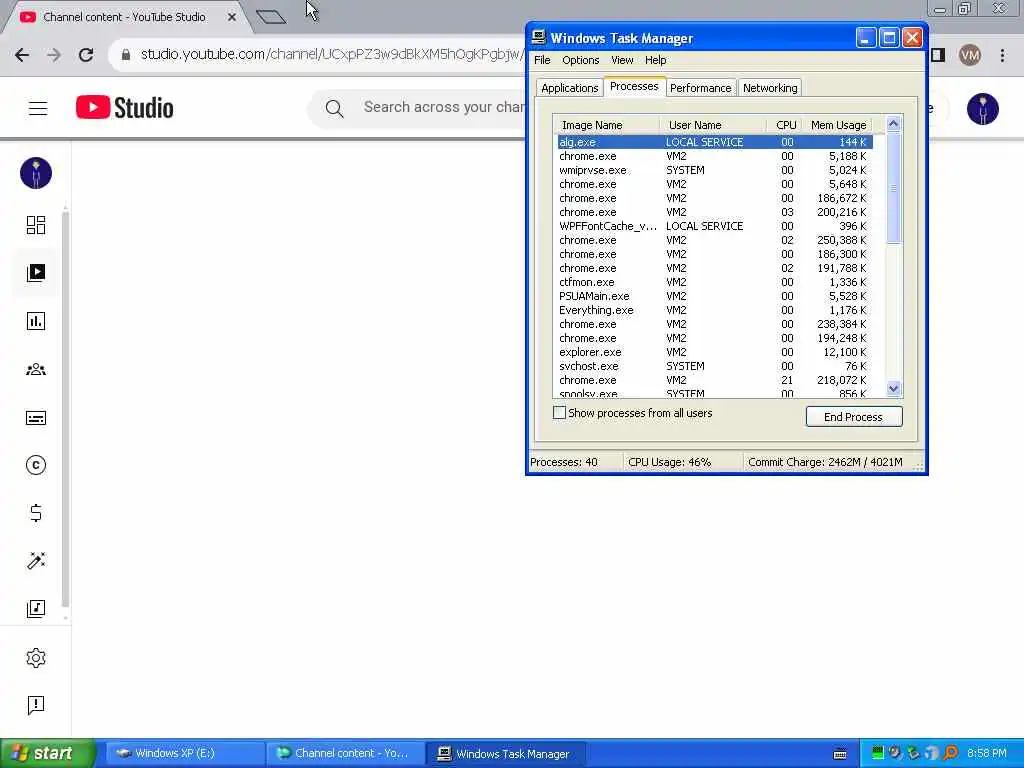
Task: Switch to the Performance tab
Action: (x=701, y=88)
